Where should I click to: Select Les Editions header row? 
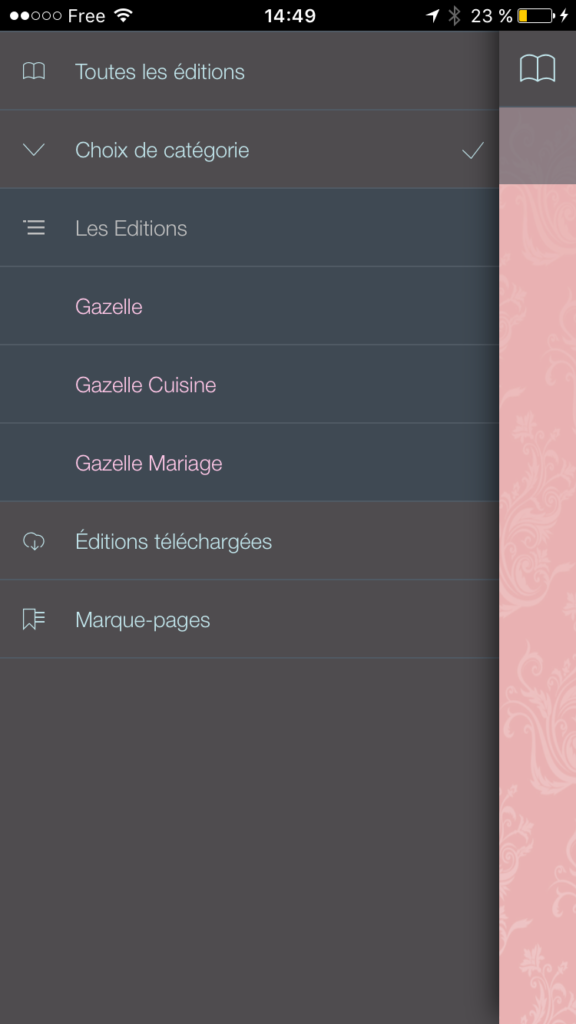coord(249,227)
